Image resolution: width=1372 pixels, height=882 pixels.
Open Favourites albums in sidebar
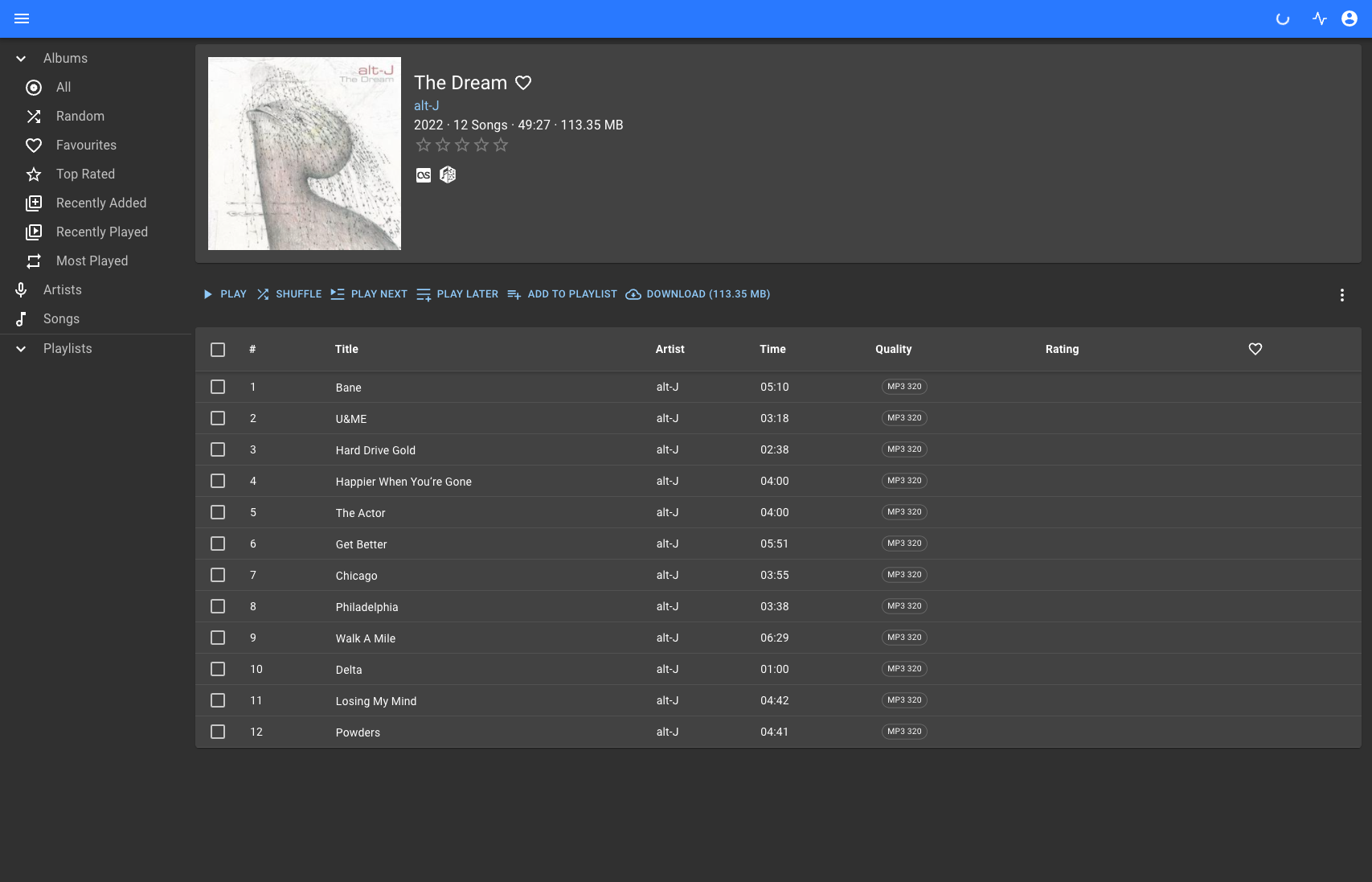tap(96, 145)
